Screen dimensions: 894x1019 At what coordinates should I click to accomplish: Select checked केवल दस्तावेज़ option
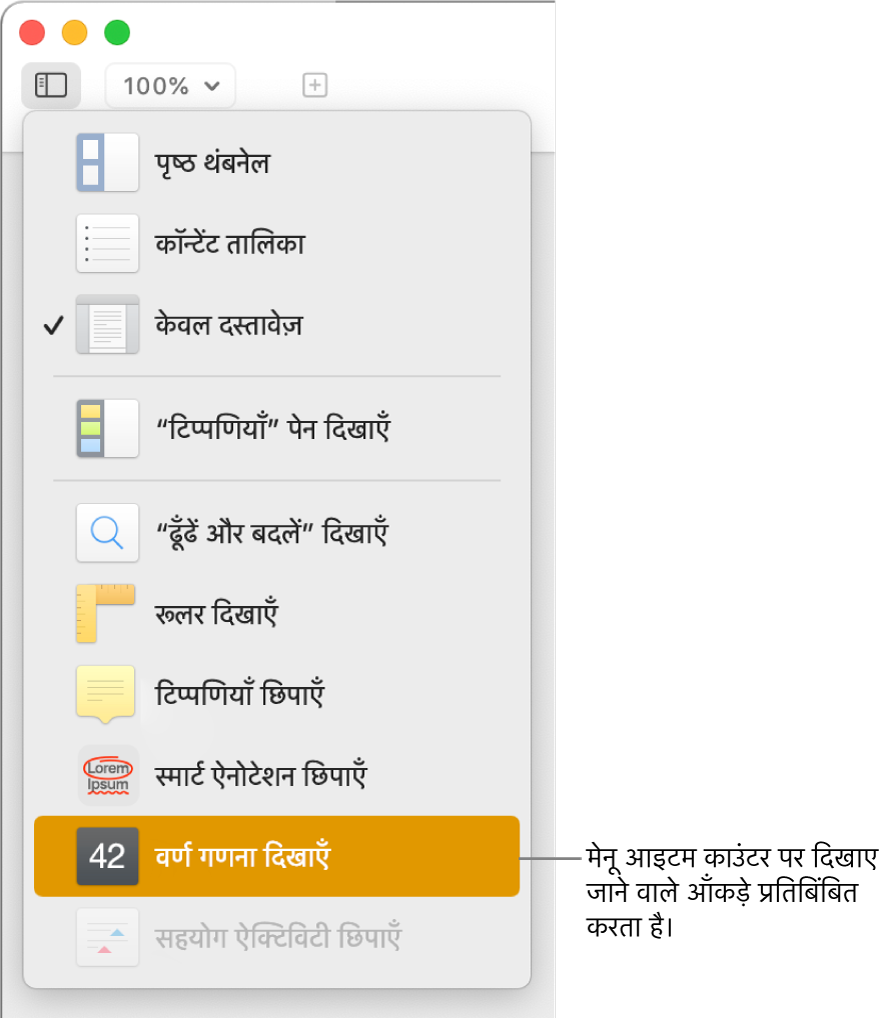tap(277, 325)
